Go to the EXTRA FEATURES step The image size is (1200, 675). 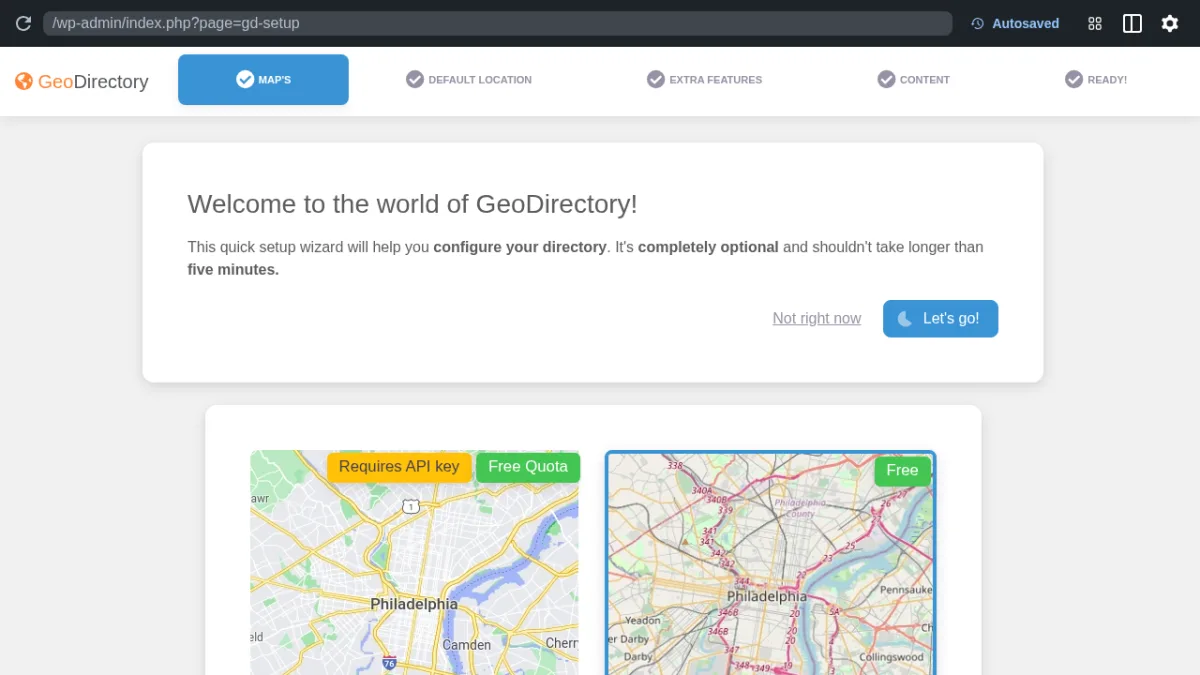point(704,79)
